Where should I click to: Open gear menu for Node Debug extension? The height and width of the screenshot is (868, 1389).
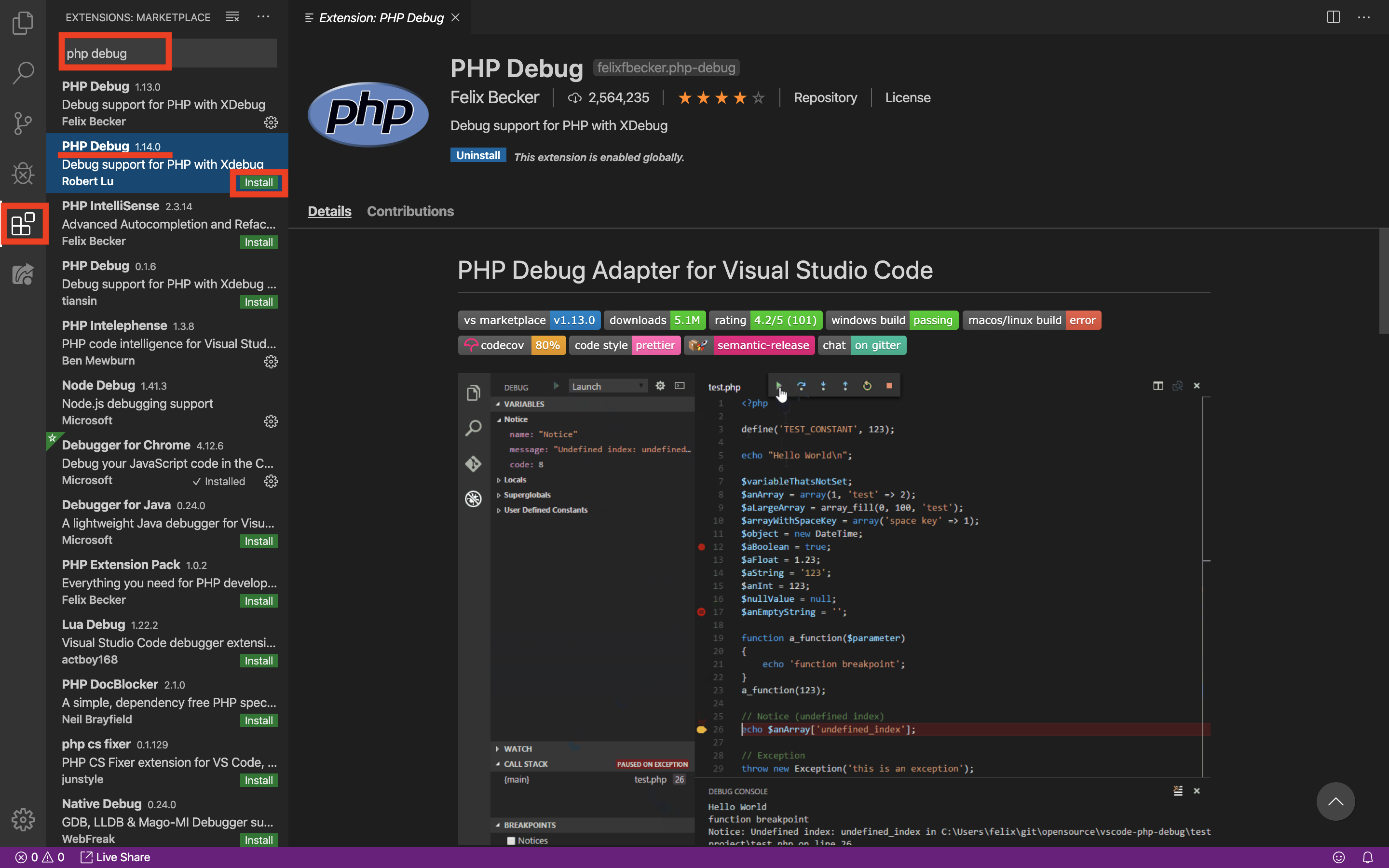pyautogui.click(x=271, y=422)
